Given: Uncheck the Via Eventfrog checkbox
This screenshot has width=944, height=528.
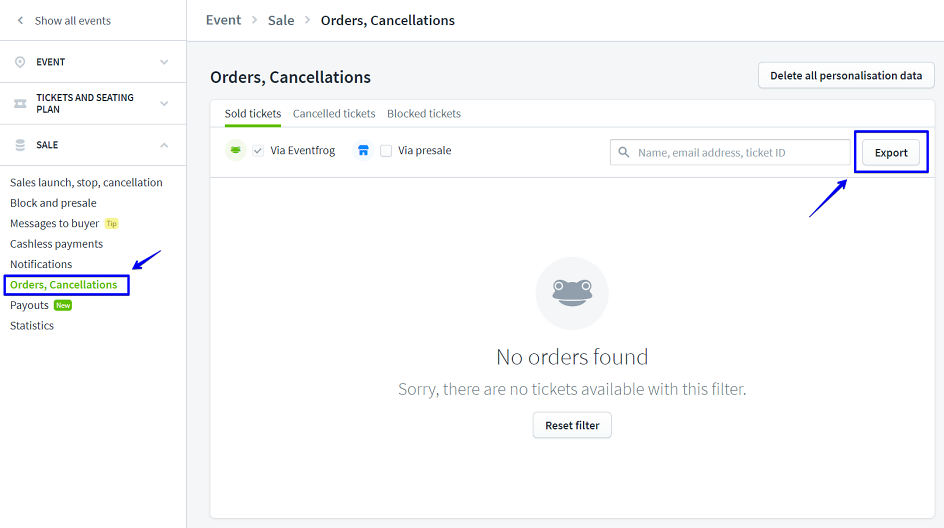Looking at the screenshot, I should (x=258, y=151).
